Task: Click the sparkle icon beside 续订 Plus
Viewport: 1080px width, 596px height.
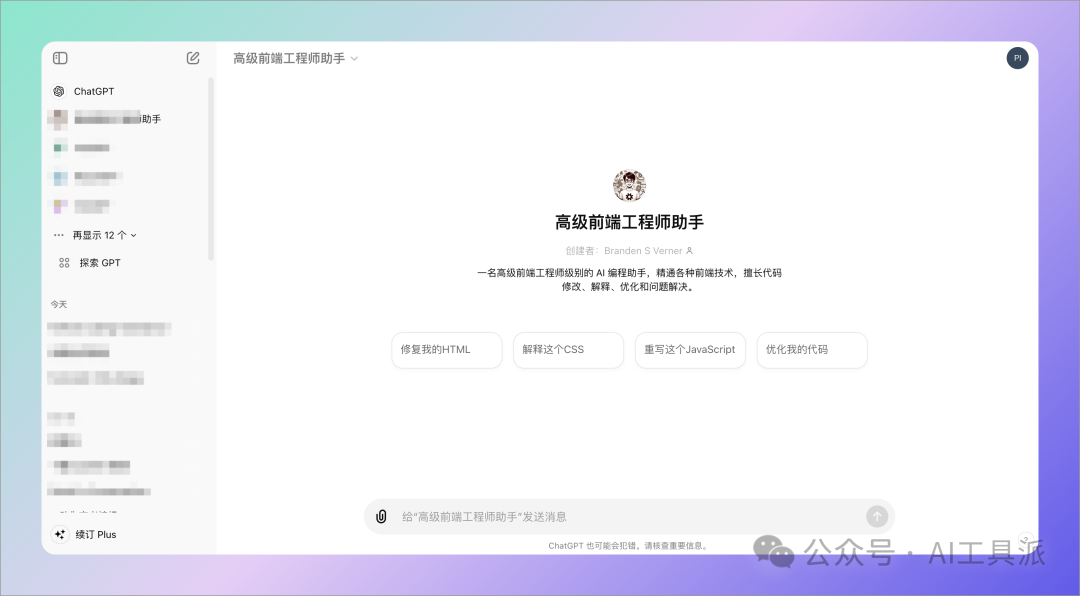Action: (60, 534)
